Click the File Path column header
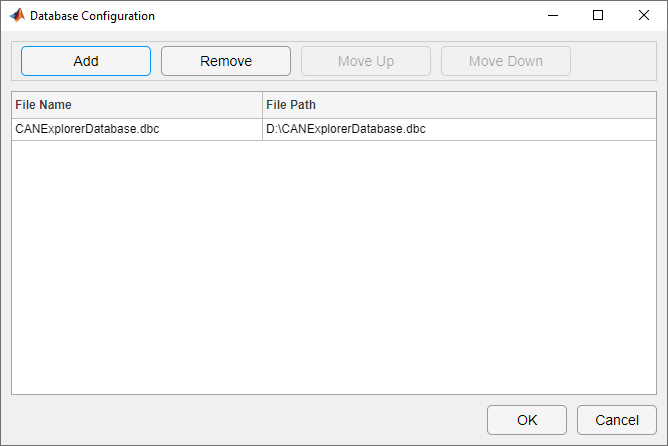Screen dimensions: 668x446 [459, 105]
